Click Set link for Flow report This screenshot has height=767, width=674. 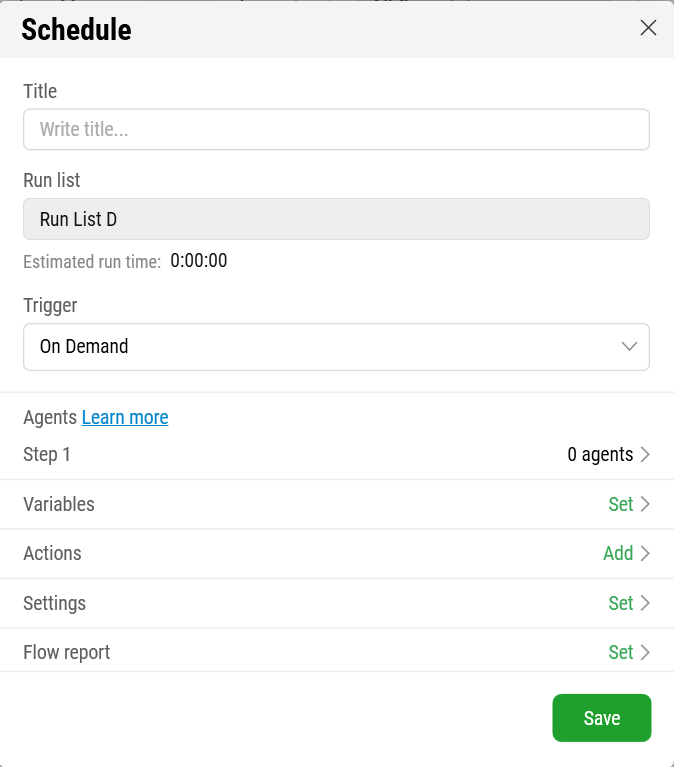coord(621,653)
